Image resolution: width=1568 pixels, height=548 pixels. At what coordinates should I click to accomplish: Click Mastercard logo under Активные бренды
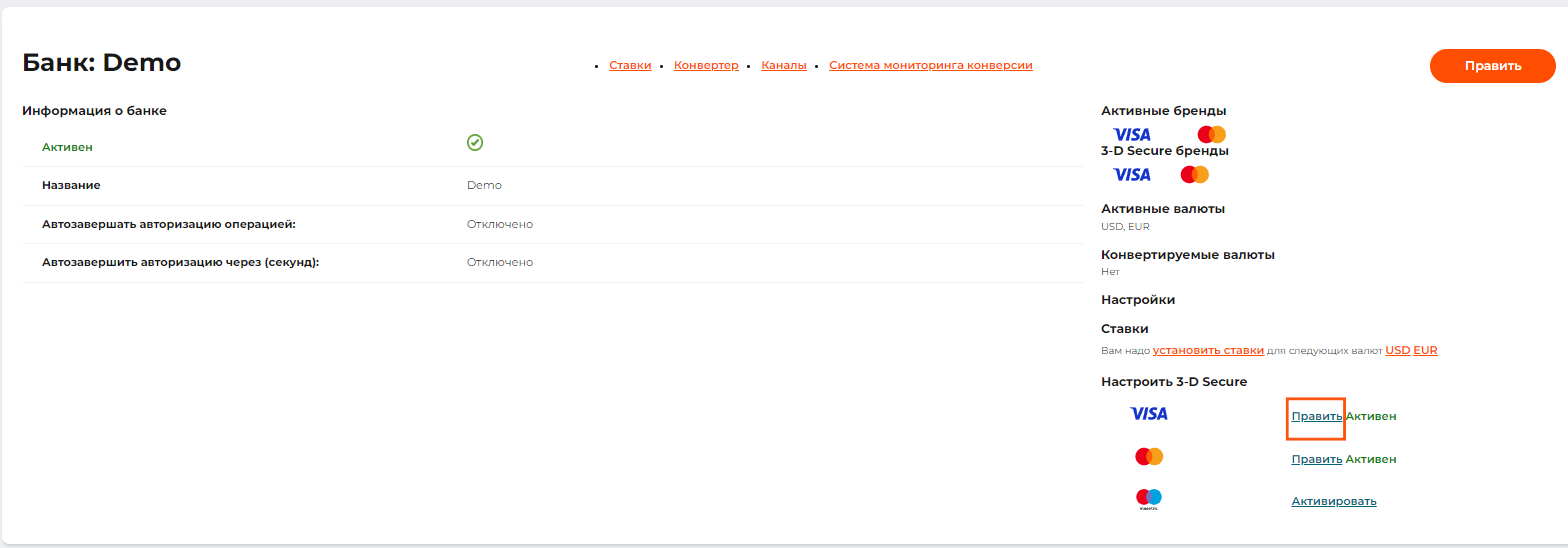point(1211,134)
